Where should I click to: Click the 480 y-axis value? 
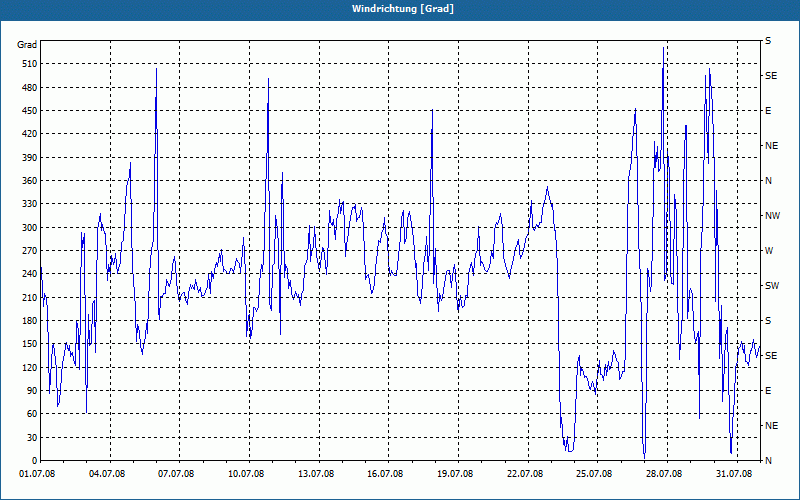pos(30,88)
